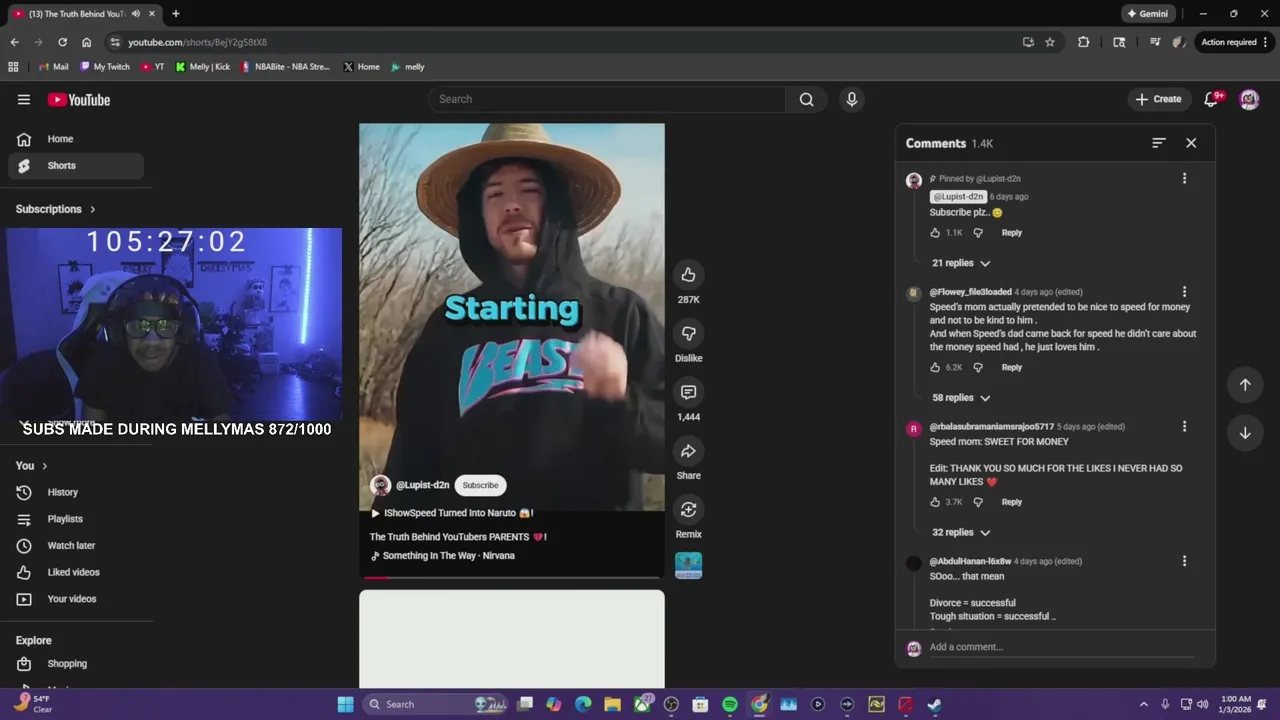Go to next Short arrow
The image size is (1280, 720).
pyautogui.click(x=1245, y=433)
